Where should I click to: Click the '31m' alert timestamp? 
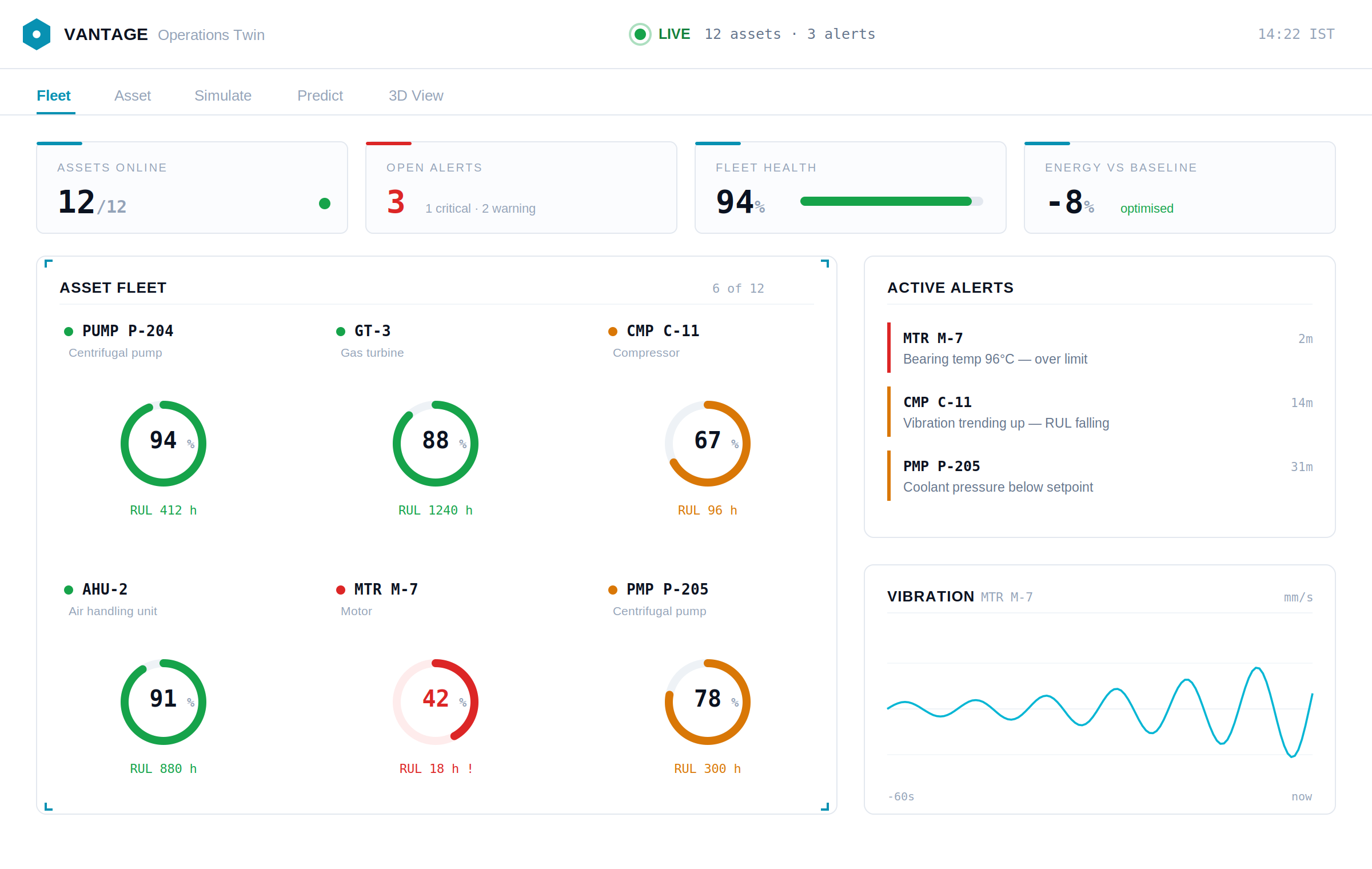pyautogui.click(x=1302, y=467)
